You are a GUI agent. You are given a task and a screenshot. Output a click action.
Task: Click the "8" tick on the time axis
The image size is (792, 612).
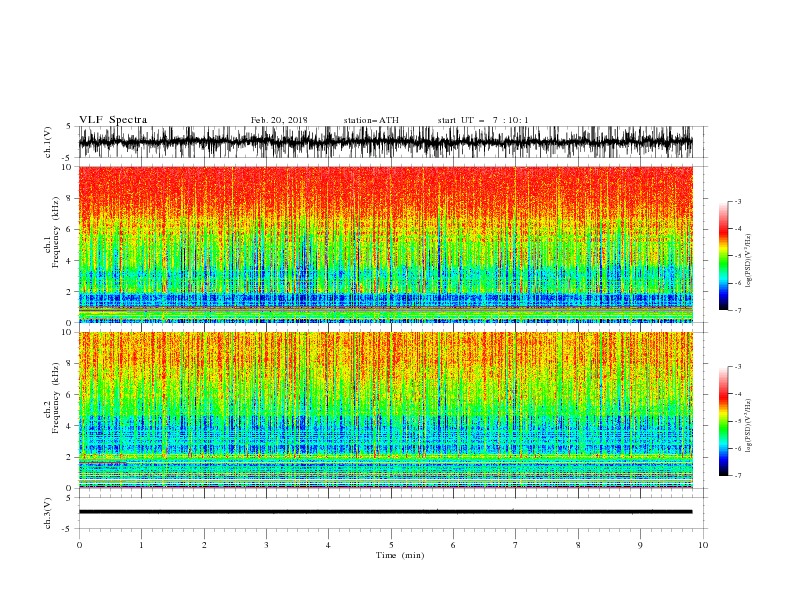(578, 545)
